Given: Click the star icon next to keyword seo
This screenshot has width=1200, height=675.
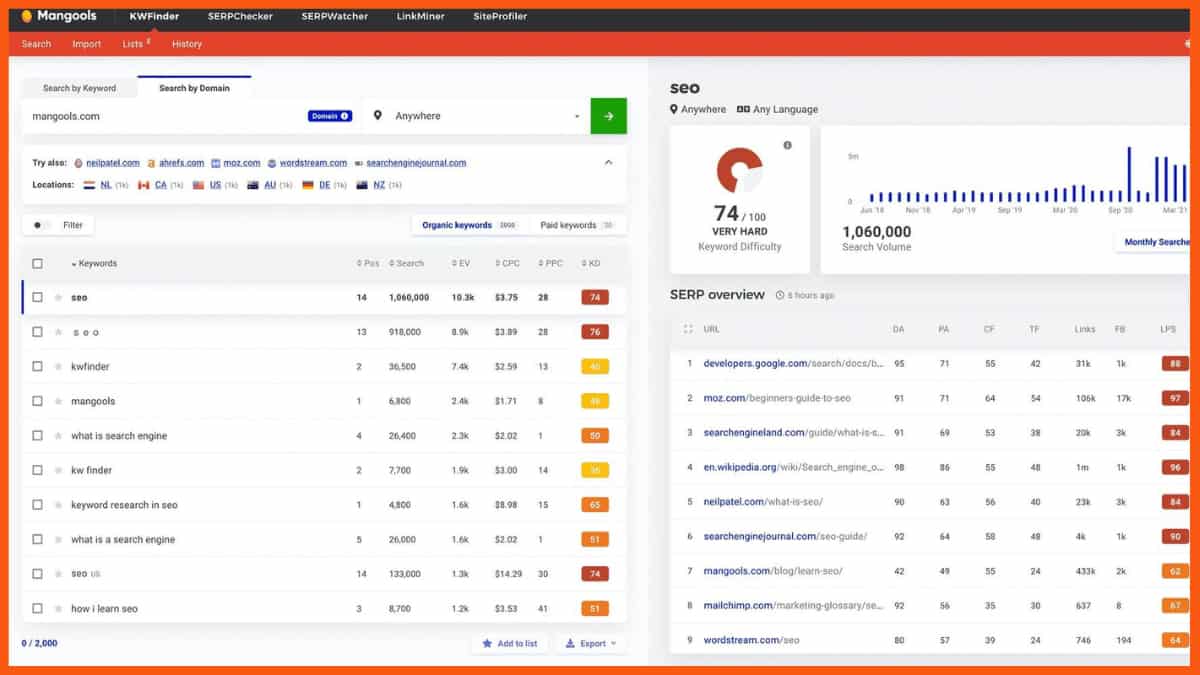Looking at the screenshot, I should pyautogui.click(x=60, y=297).
